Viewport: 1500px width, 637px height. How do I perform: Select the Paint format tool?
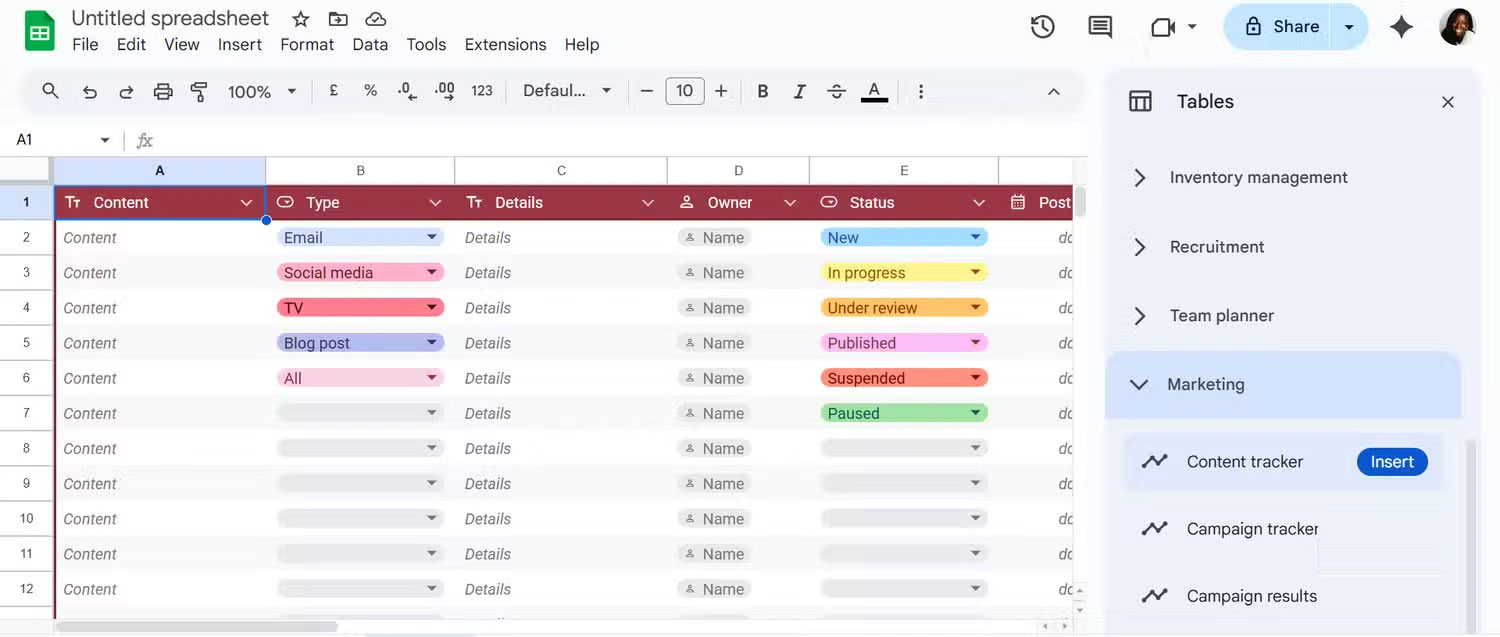click(x=198, y=90)
